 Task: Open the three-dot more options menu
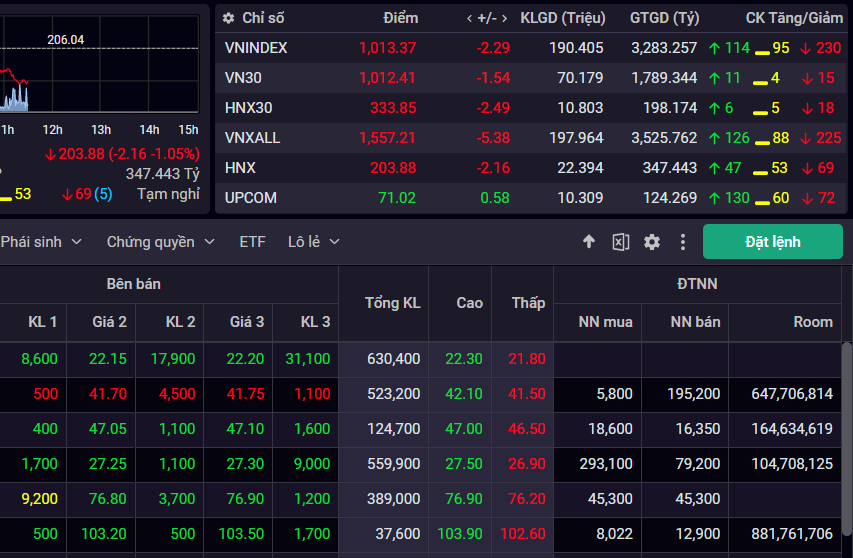pos(683,241)
